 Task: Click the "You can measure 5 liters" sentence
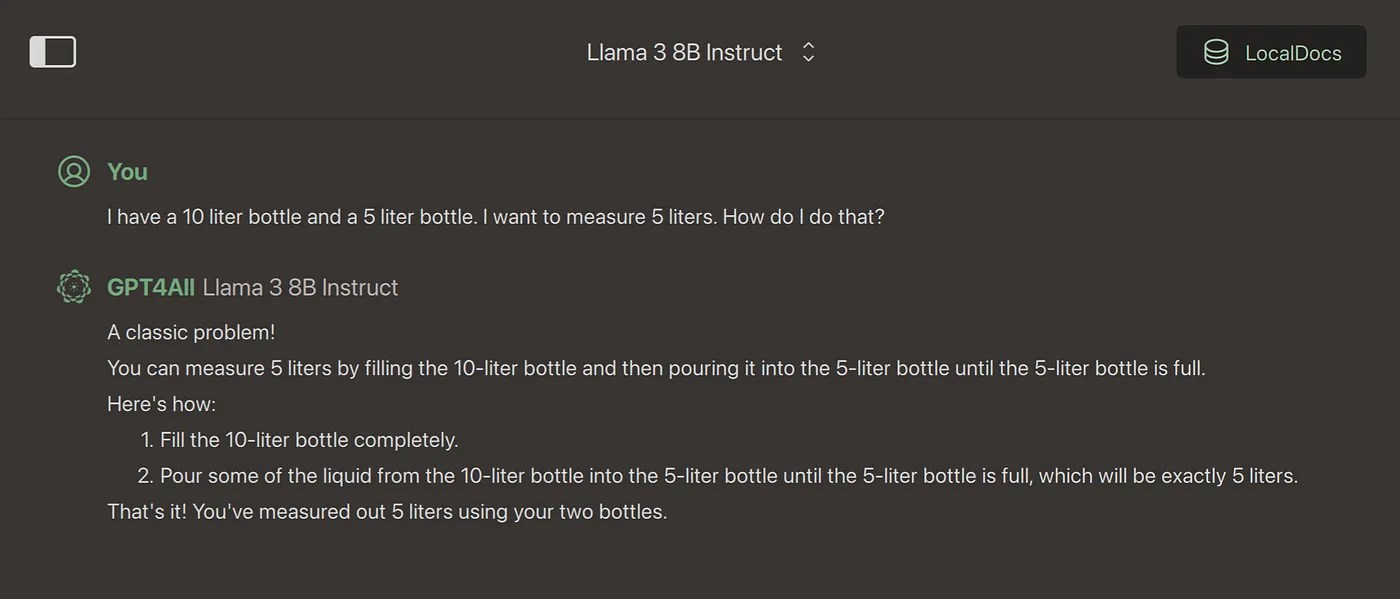pos(656,368)
